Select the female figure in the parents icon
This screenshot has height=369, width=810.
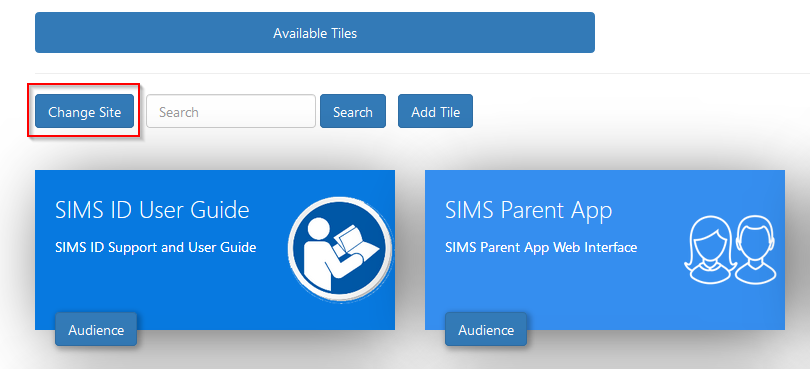(708, 250)
